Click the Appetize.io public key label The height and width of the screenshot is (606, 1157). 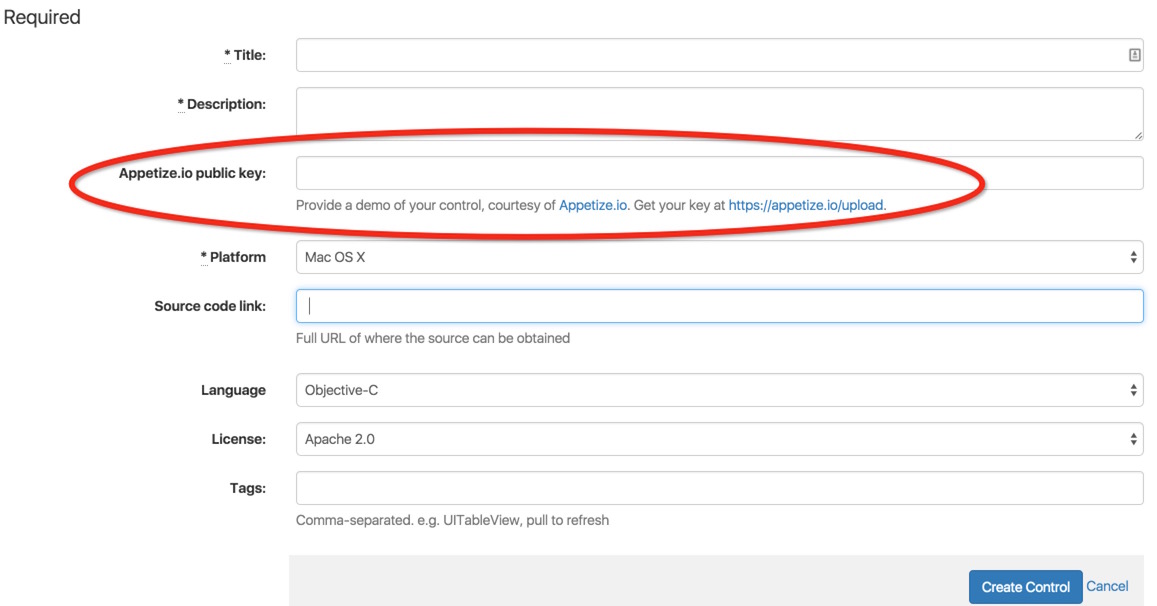point(192,173)
